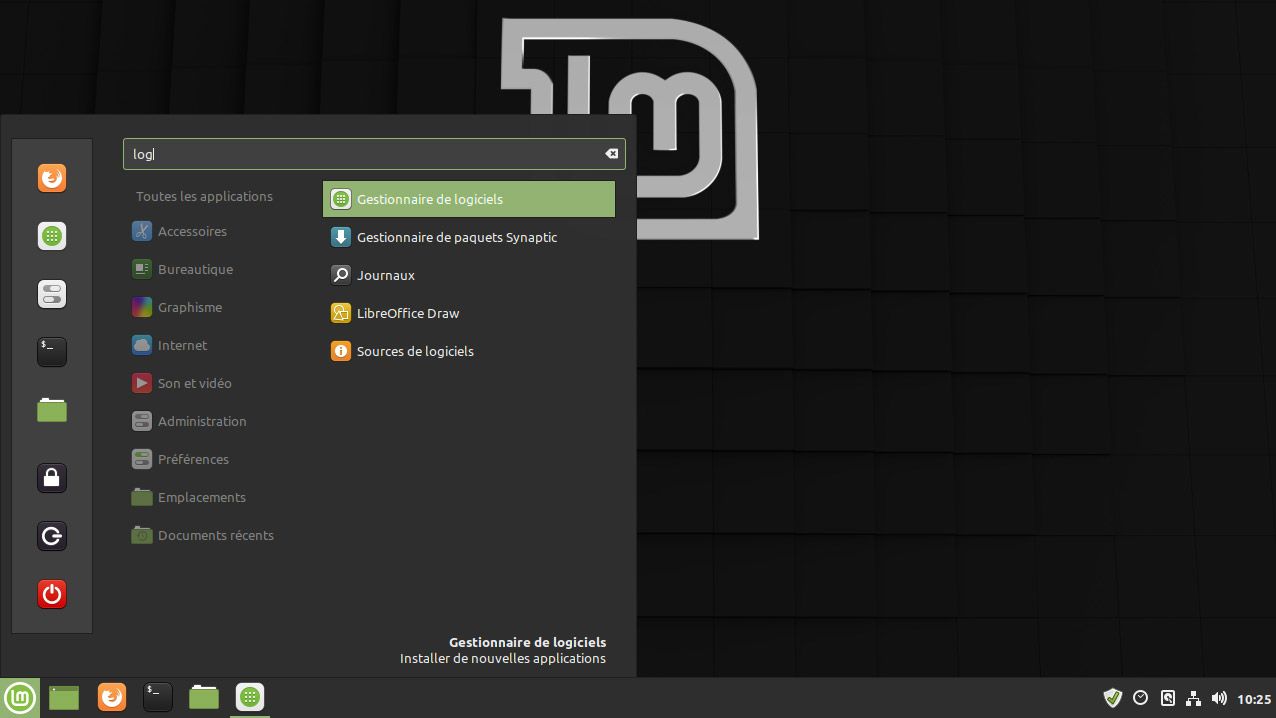The image size is (1276, 718).
Task: Open calendar from the 10:25 clock
Action: coord(1254,699)
